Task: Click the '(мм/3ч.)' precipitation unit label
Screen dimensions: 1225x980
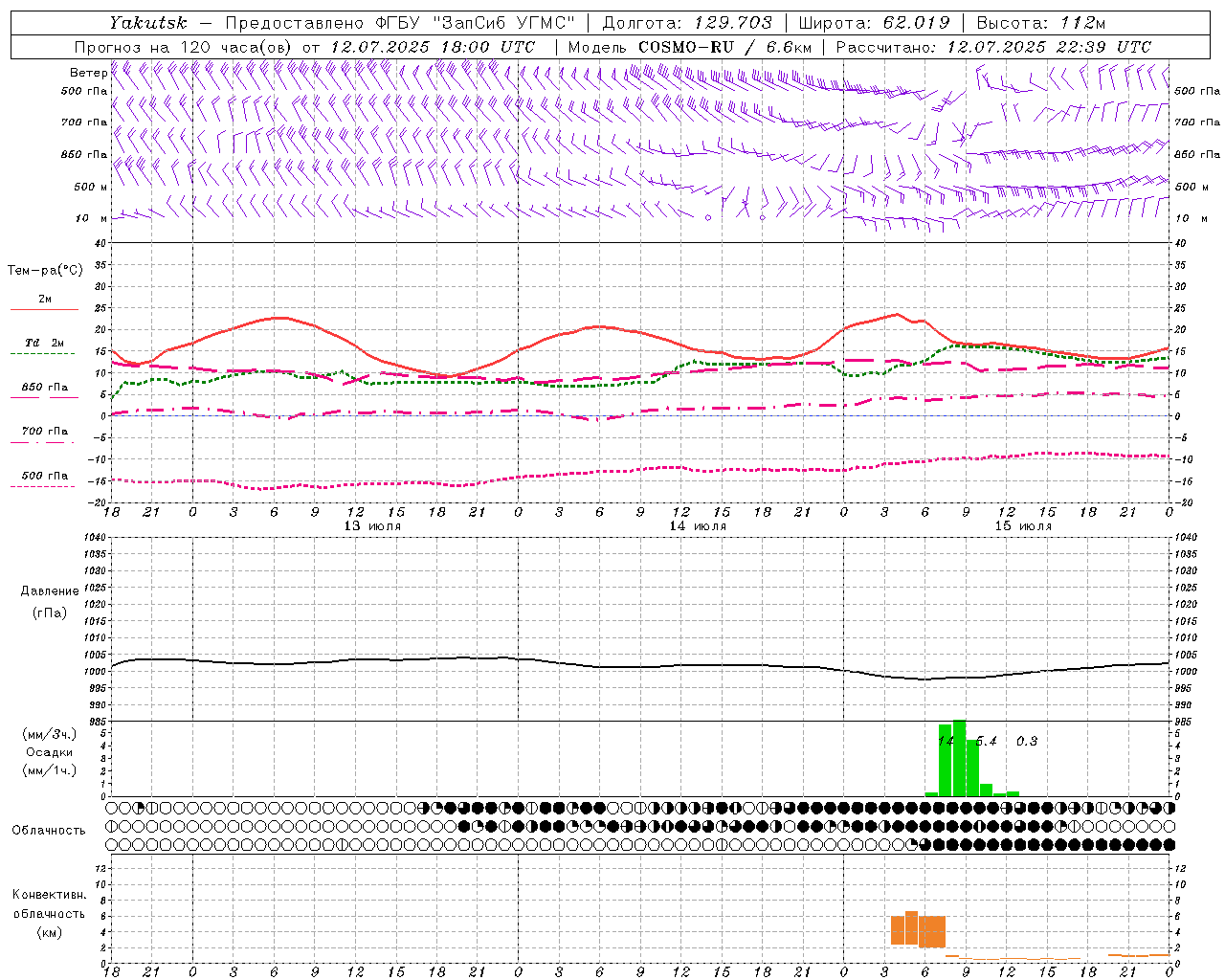Action: pyautogui.click(x=50, y=734)
